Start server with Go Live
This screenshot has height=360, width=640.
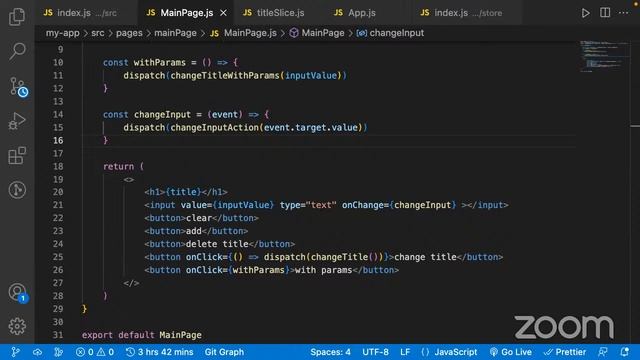510,352
